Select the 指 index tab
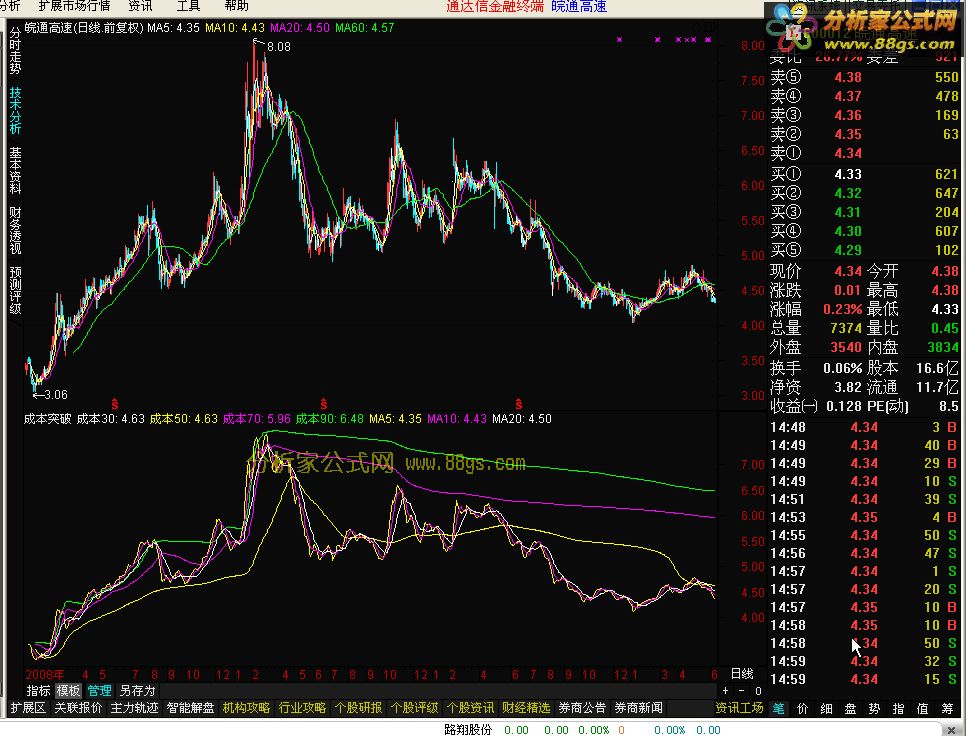 898,709
